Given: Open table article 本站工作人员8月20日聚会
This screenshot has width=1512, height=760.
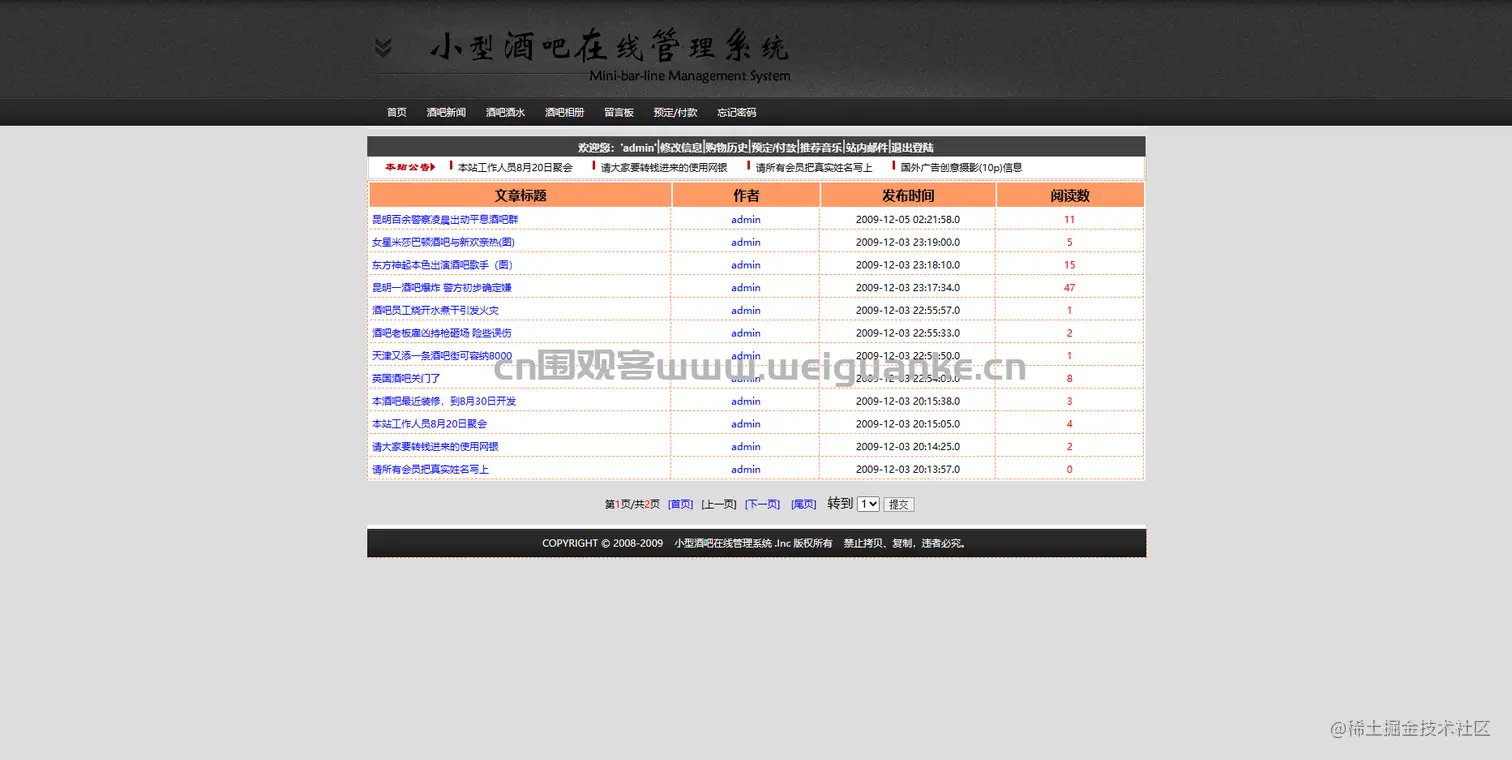Looking at the screenshot, I should pyautogui.click(x=430, y=424).
